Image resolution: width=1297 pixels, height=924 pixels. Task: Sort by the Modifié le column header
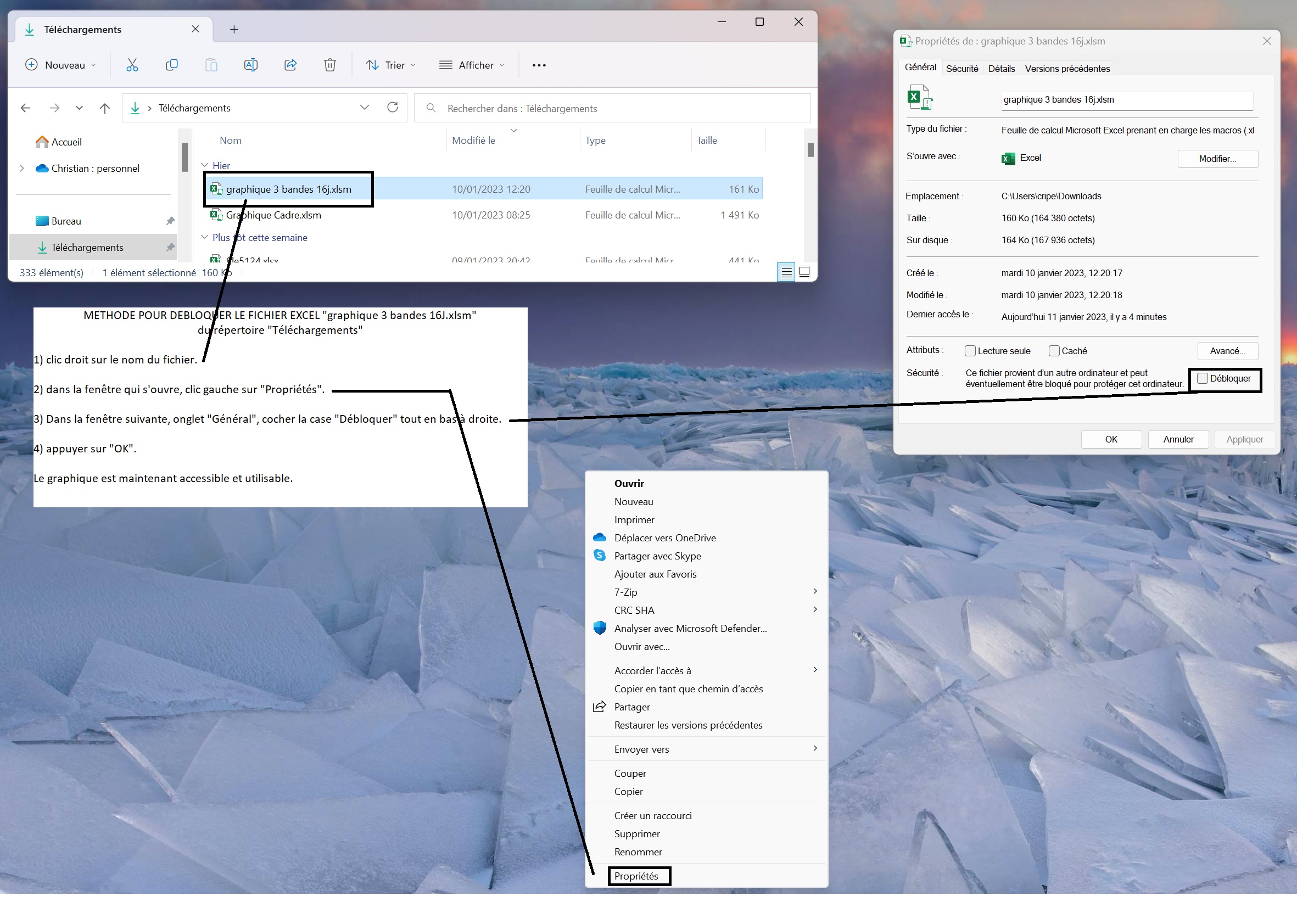coord(473,140)
